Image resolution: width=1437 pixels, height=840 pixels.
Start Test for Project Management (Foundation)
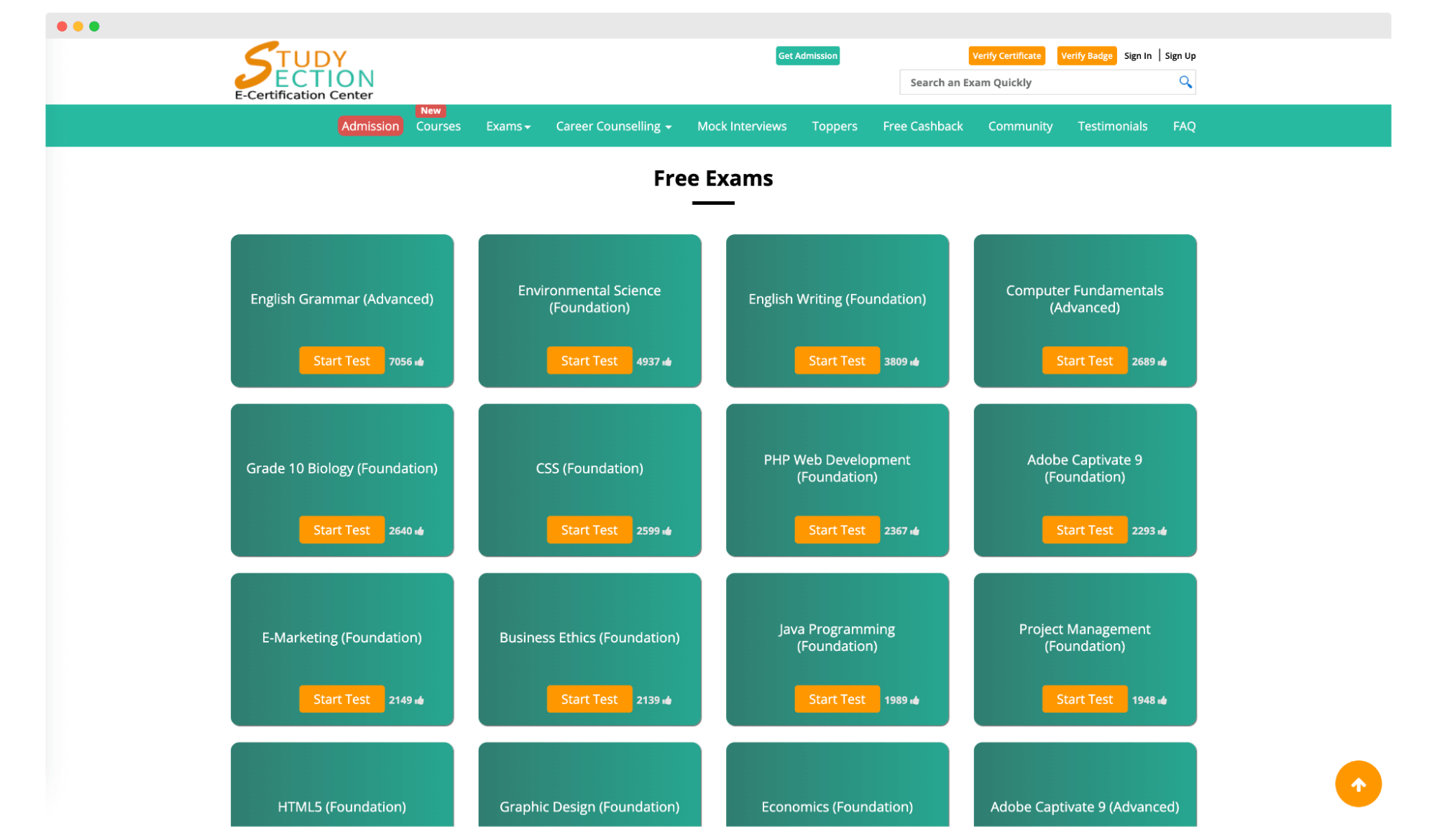[1084, 699]
